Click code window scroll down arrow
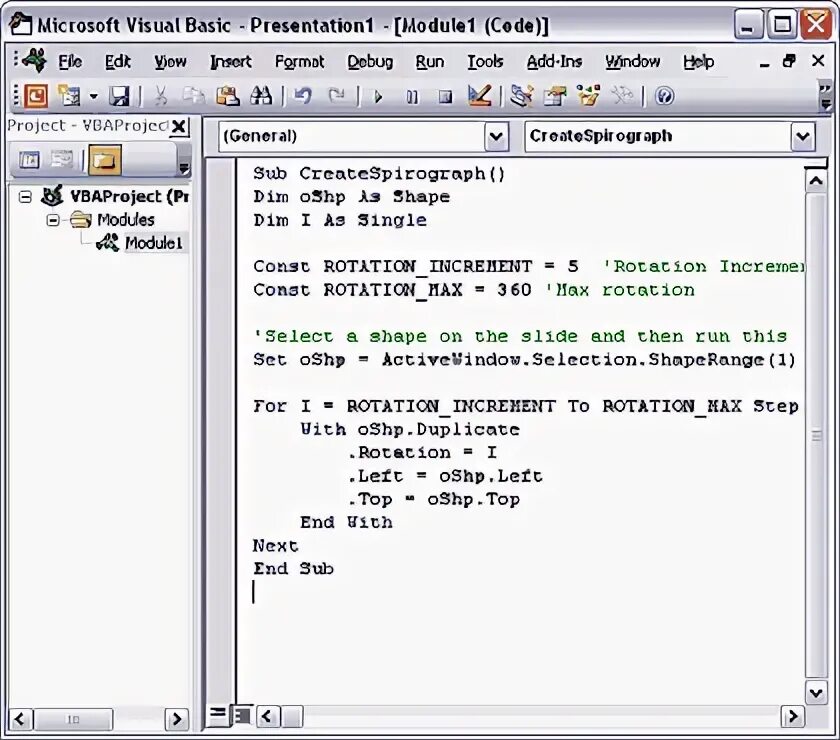This screenshot has height=740, width=840. (816, 692)
